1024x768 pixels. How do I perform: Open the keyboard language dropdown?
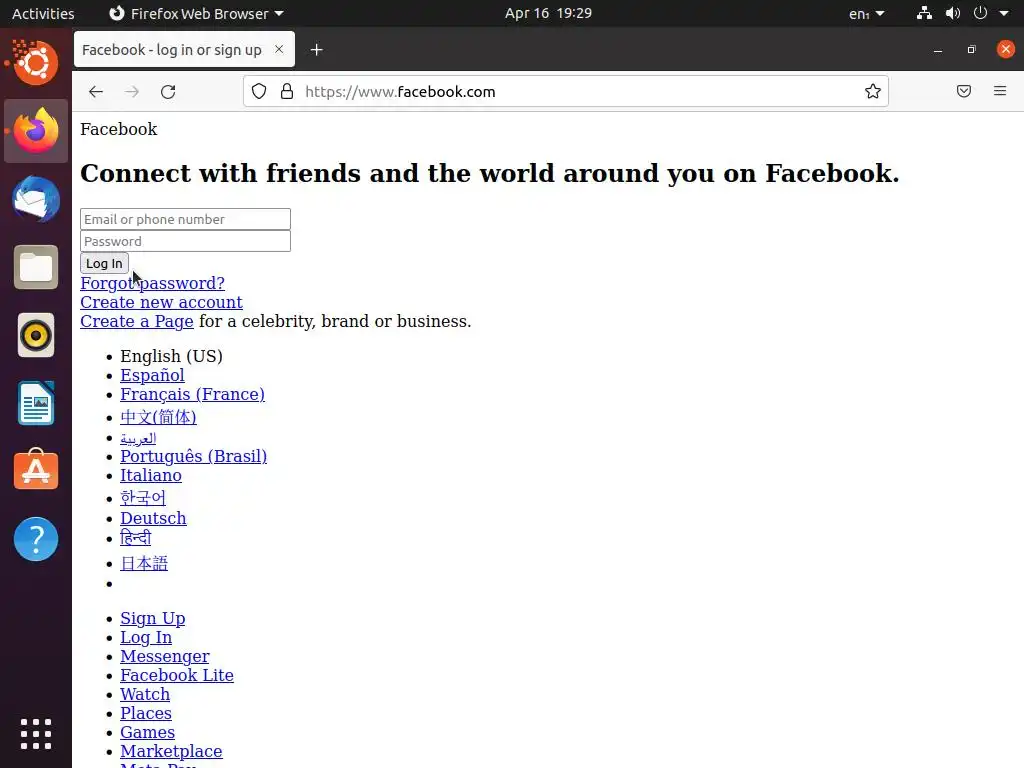[867, 14]
